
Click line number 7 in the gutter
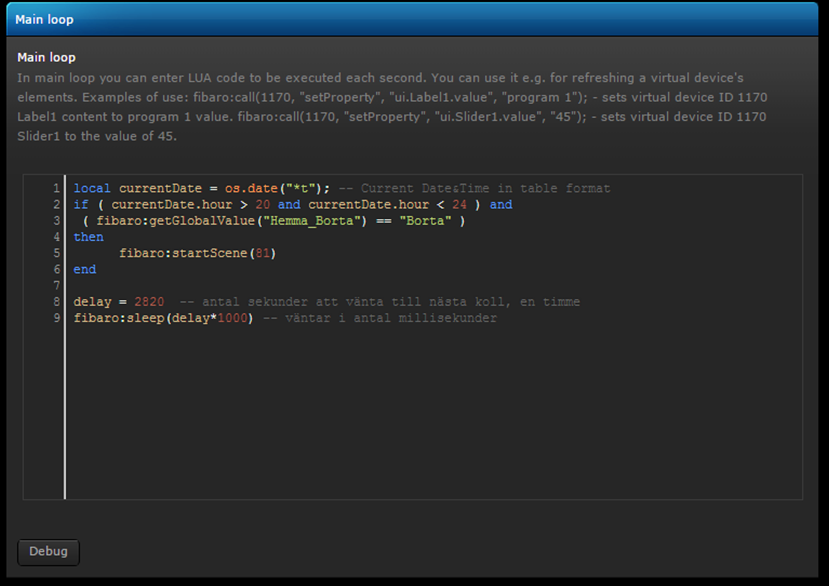57,286
